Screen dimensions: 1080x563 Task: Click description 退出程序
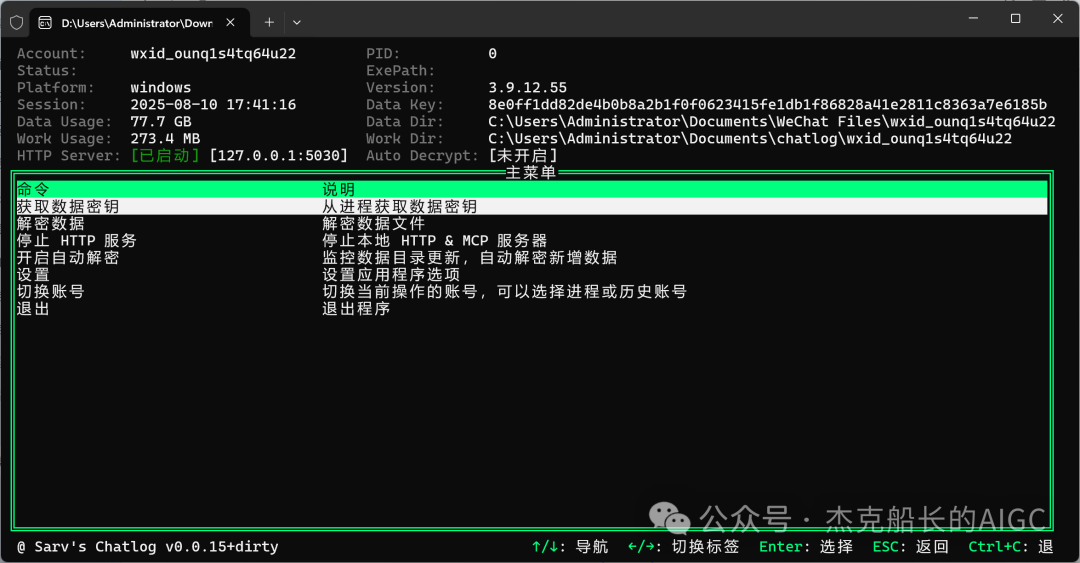[356, 309]
